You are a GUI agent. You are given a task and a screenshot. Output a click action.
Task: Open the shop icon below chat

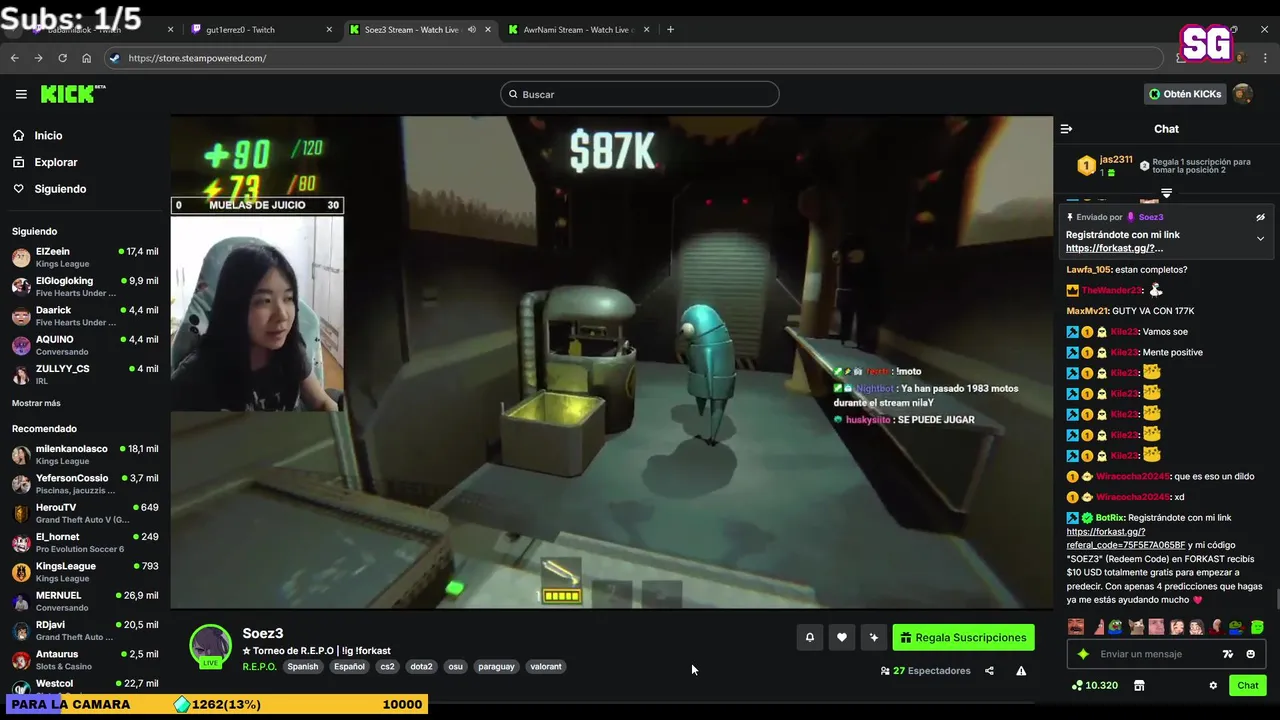tap(1139, 685)
